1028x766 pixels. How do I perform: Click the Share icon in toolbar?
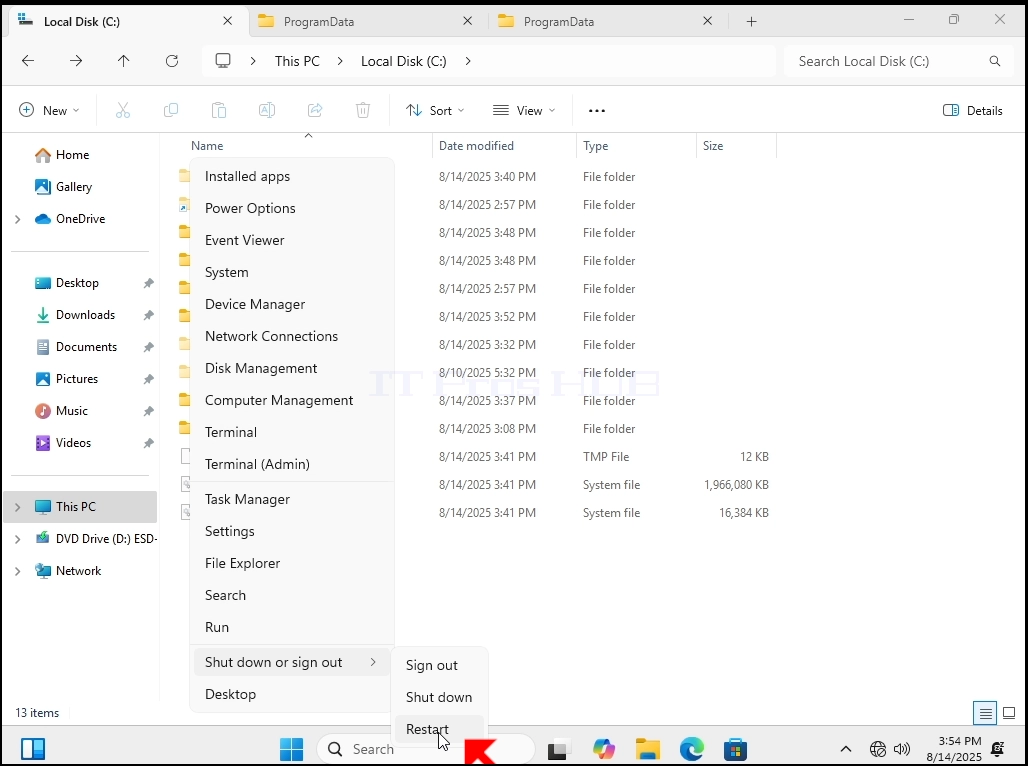315,110
